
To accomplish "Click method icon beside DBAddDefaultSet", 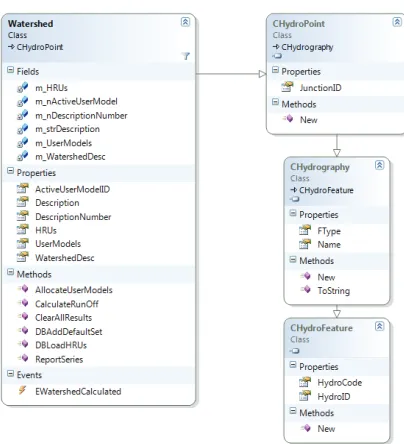I will 23,331.
